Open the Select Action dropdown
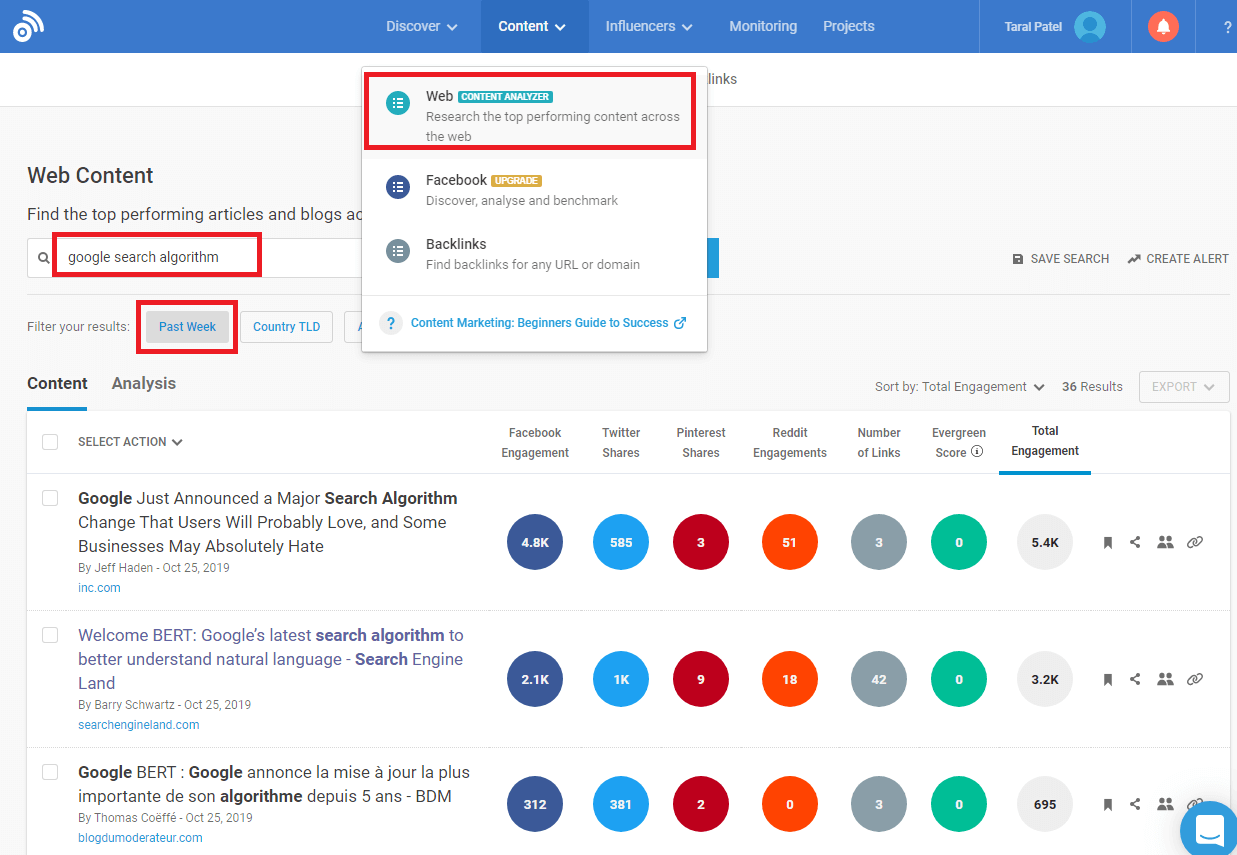Viewport: 1237px width, 855px height. [x=130, y=441]
